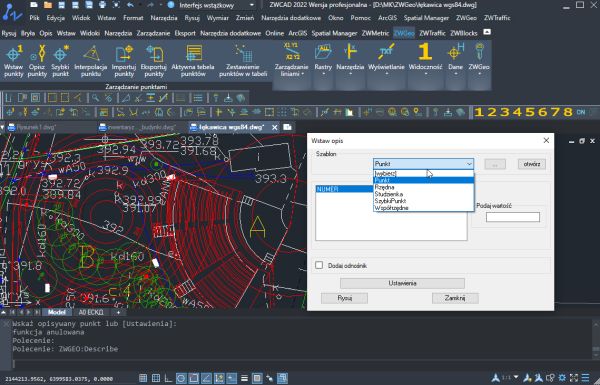The height and width of the screenshot is (385, 600).
Task: Open the status bar customization menu icon
Action: 585,378
